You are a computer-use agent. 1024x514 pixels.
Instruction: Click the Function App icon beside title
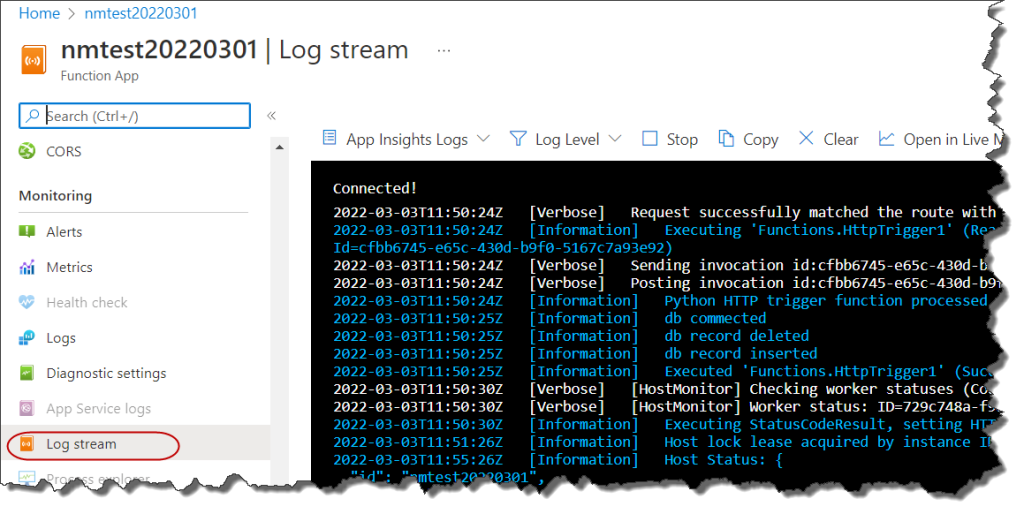click(36, 59)
